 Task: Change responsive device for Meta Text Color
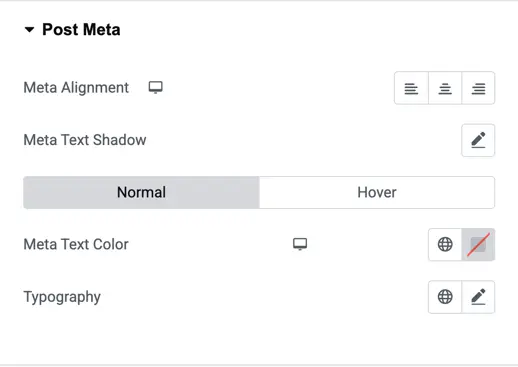pyautogui.click(x=300, y=244)
